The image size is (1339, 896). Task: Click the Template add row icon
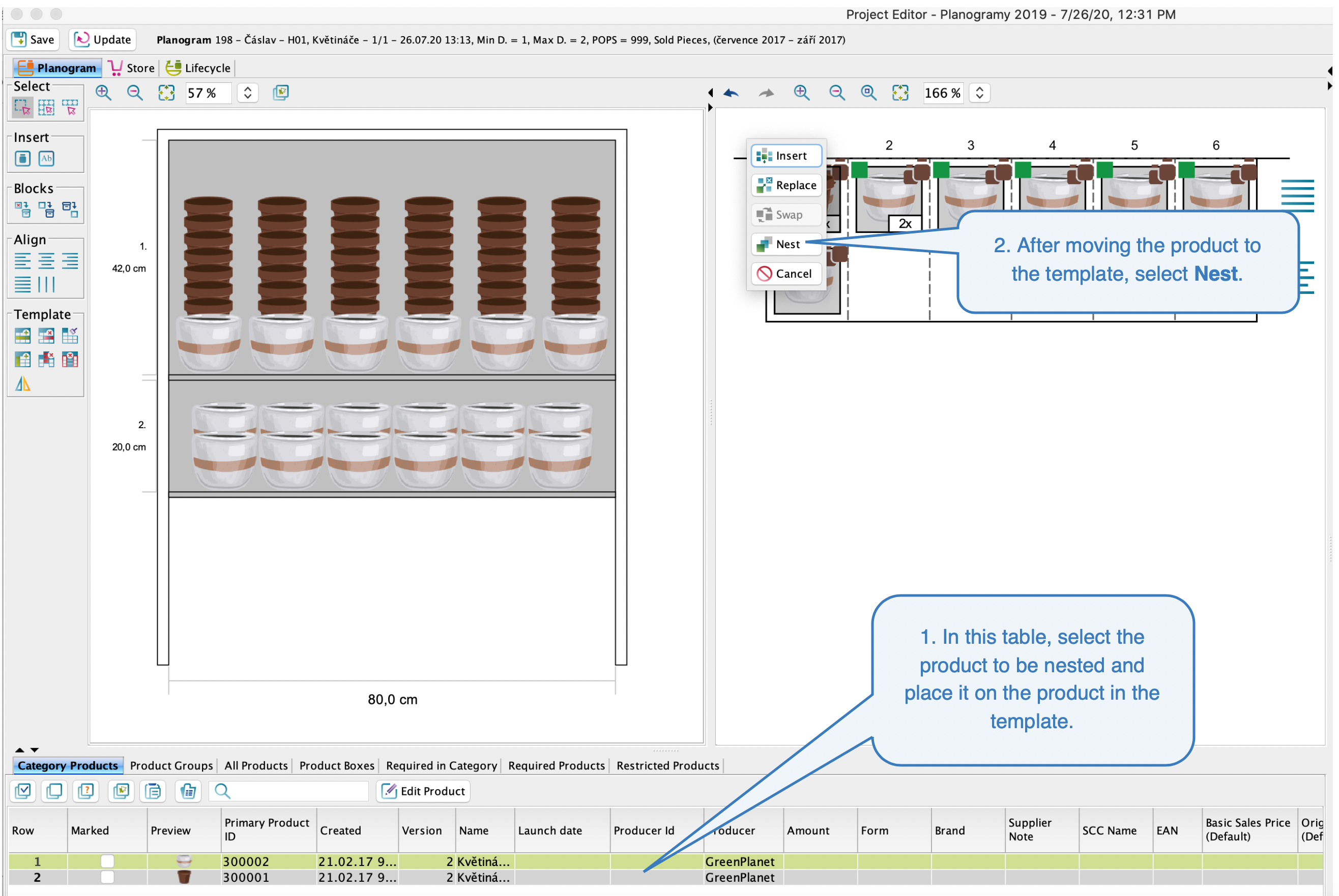(x=23, y=336)
